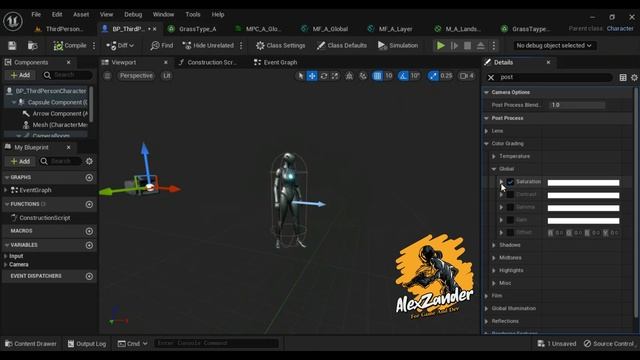Toggle grid snapping

[378, 76]
